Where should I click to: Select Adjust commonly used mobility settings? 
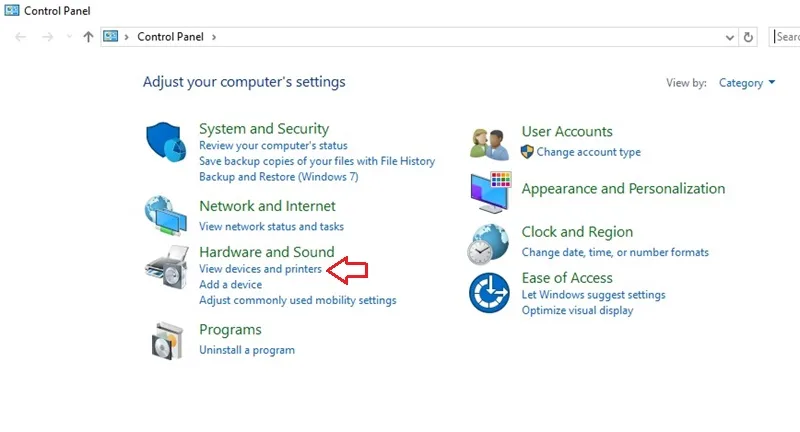click(297, 300)
